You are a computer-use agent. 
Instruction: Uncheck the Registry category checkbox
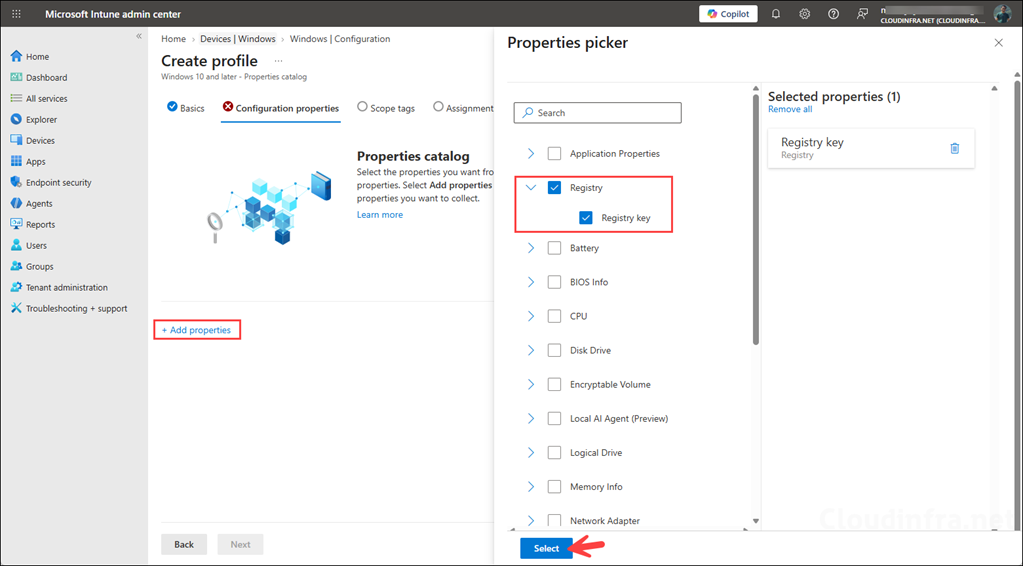[554, 187]
